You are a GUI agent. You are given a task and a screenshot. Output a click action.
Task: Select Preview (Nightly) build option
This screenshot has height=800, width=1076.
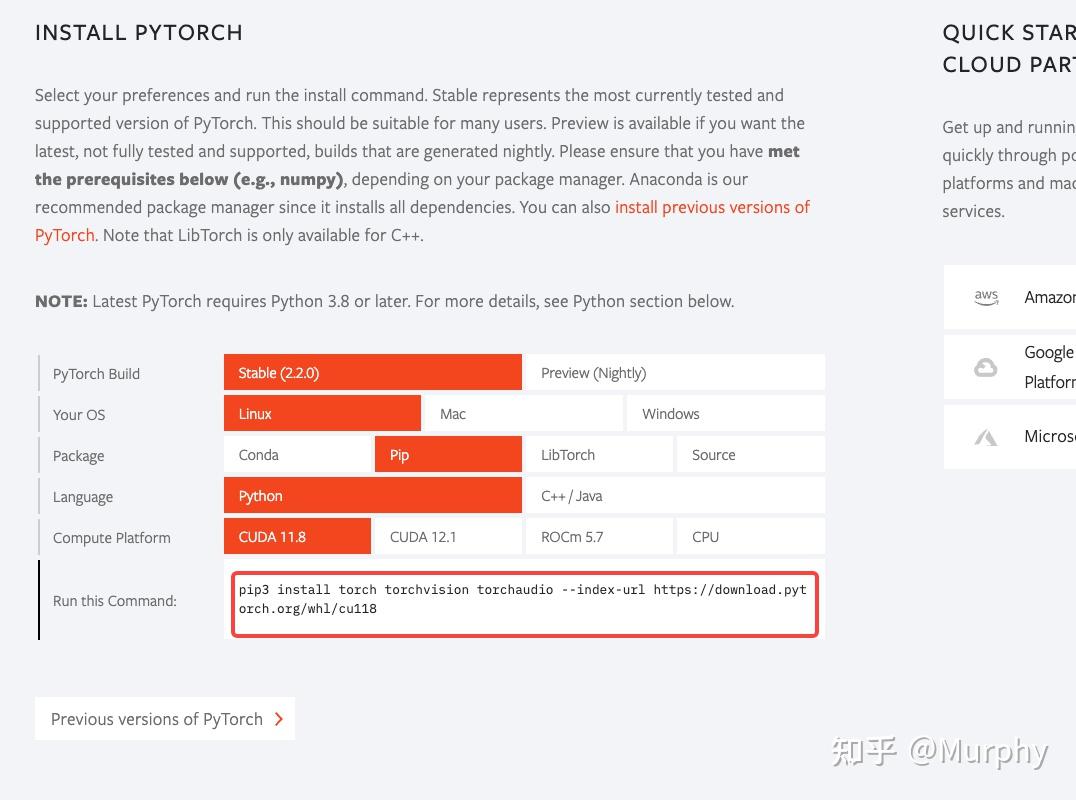pos(675,373)
